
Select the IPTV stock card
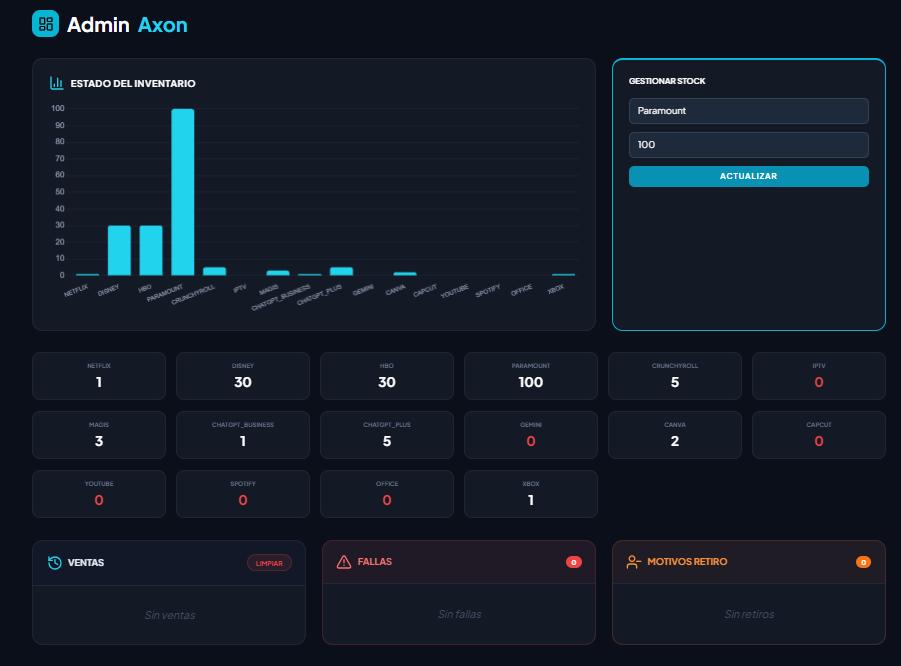pos(819,376)
